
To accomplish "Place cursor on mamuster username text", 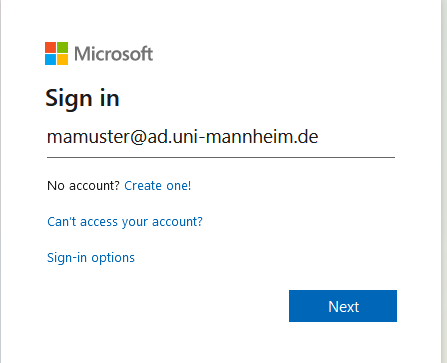I will coord(88,137).
